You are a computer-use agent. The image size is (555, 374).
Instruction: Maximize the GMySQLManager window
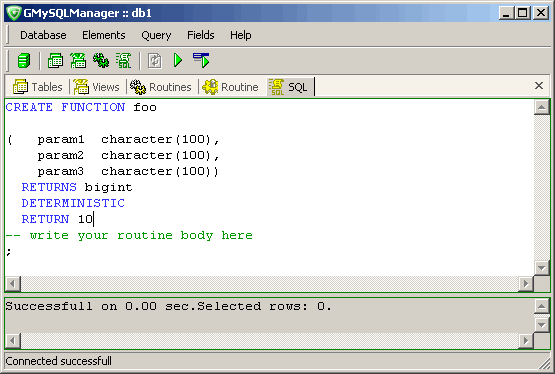pos(522,13)
